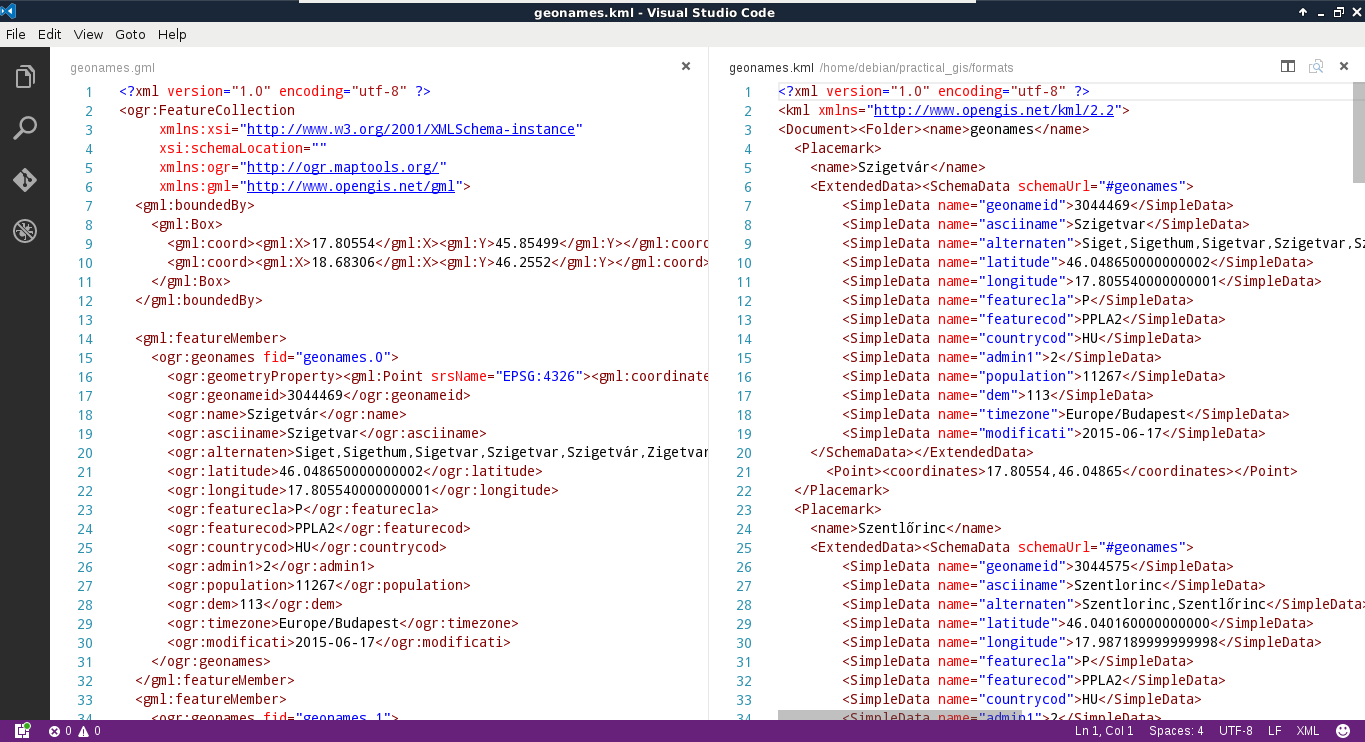1365x742 pixels.
Task: Click the project status icon in status bar
Action: point(22,731)
